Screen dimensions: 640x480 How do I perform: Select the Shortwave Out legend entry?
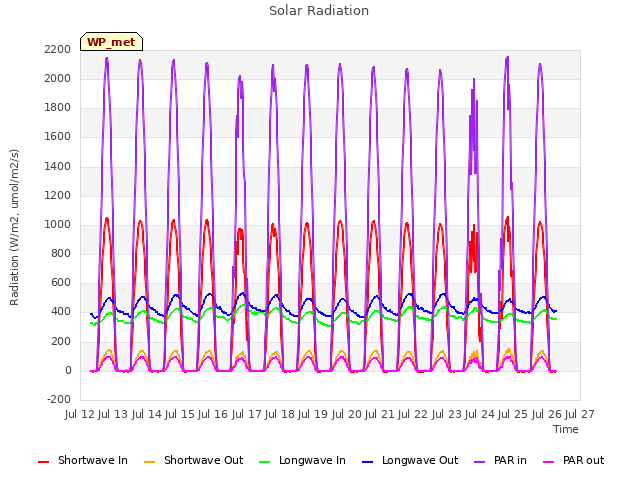[193, 460]
